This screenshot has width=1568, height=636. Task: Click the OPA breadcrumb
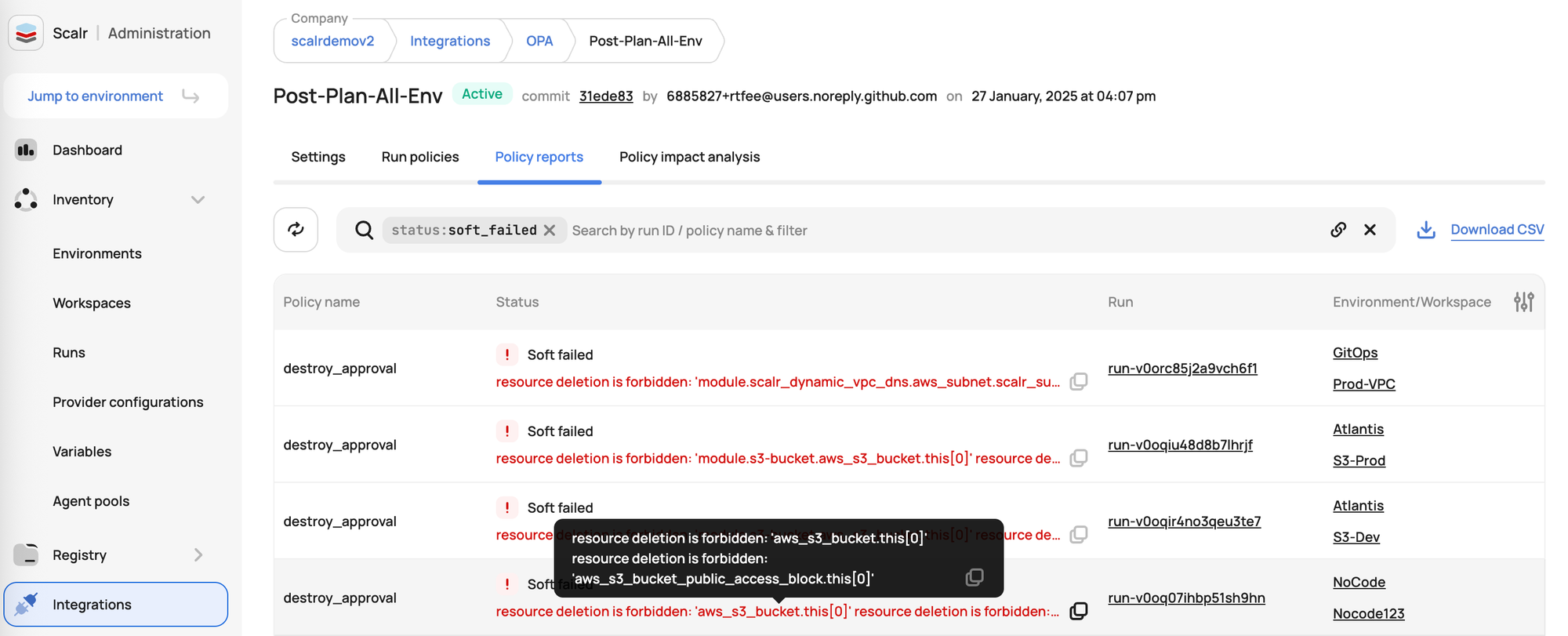[x=539, y=41]
